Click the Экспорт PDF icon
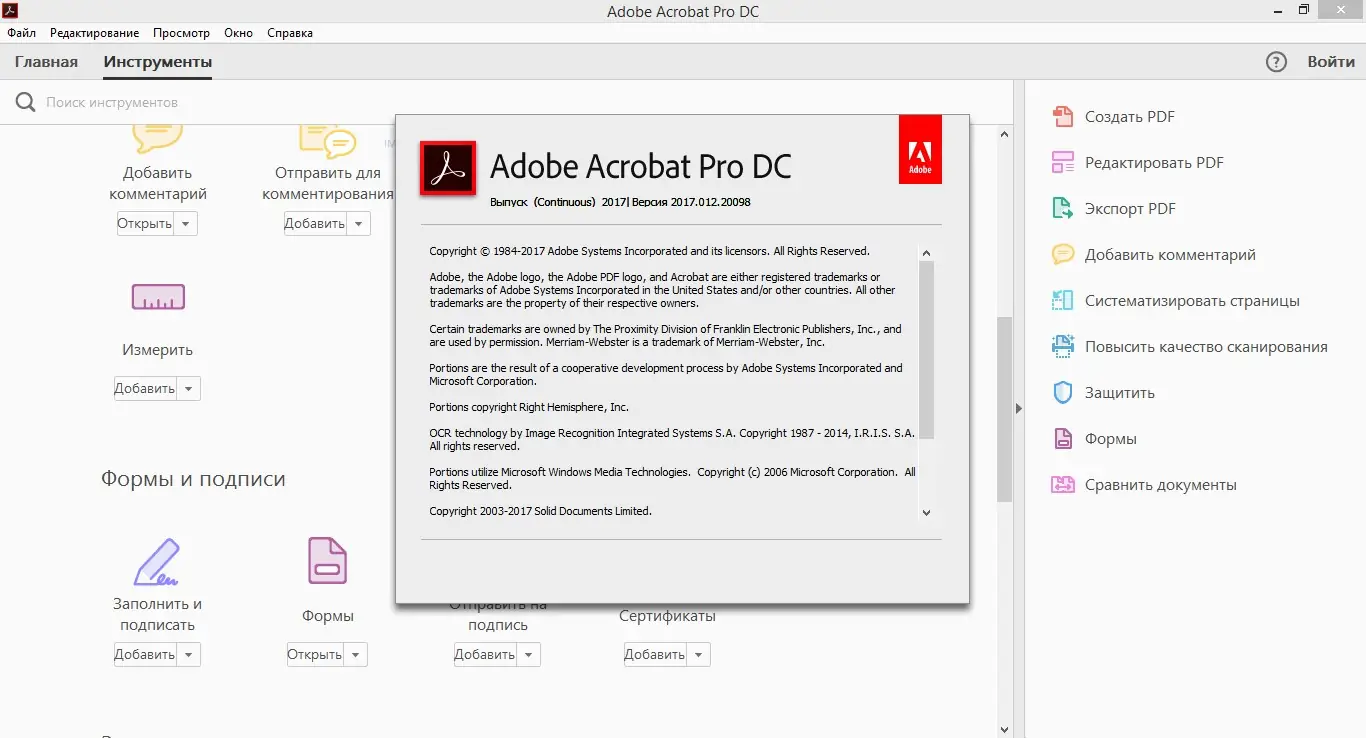1366x738 pixels. [1062, 209]
